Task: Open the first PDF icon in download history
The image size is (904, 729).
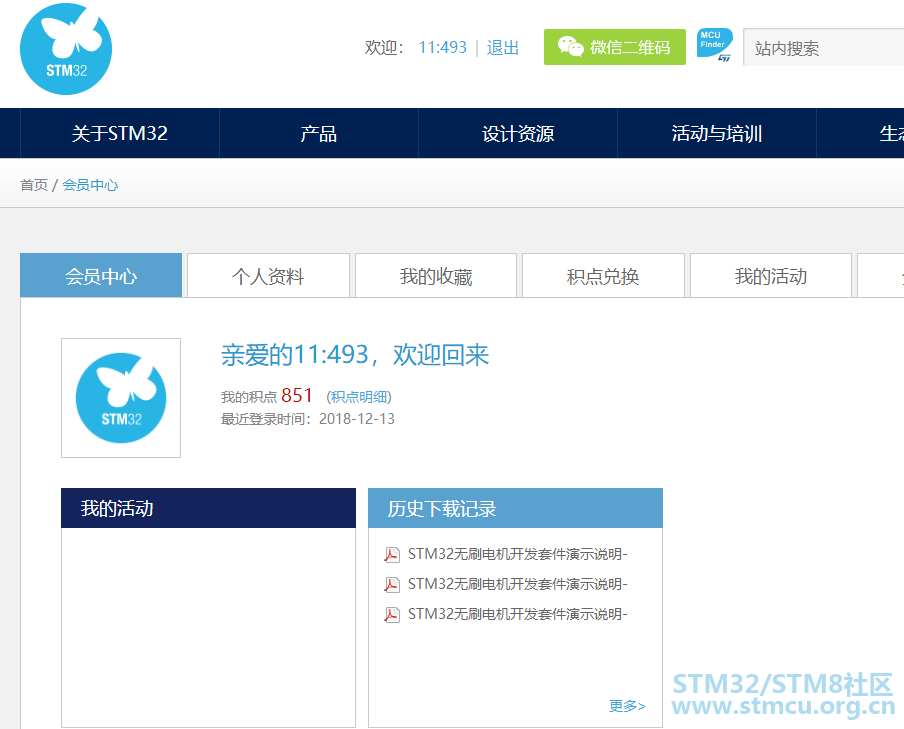Action: [x=392, y=555]
